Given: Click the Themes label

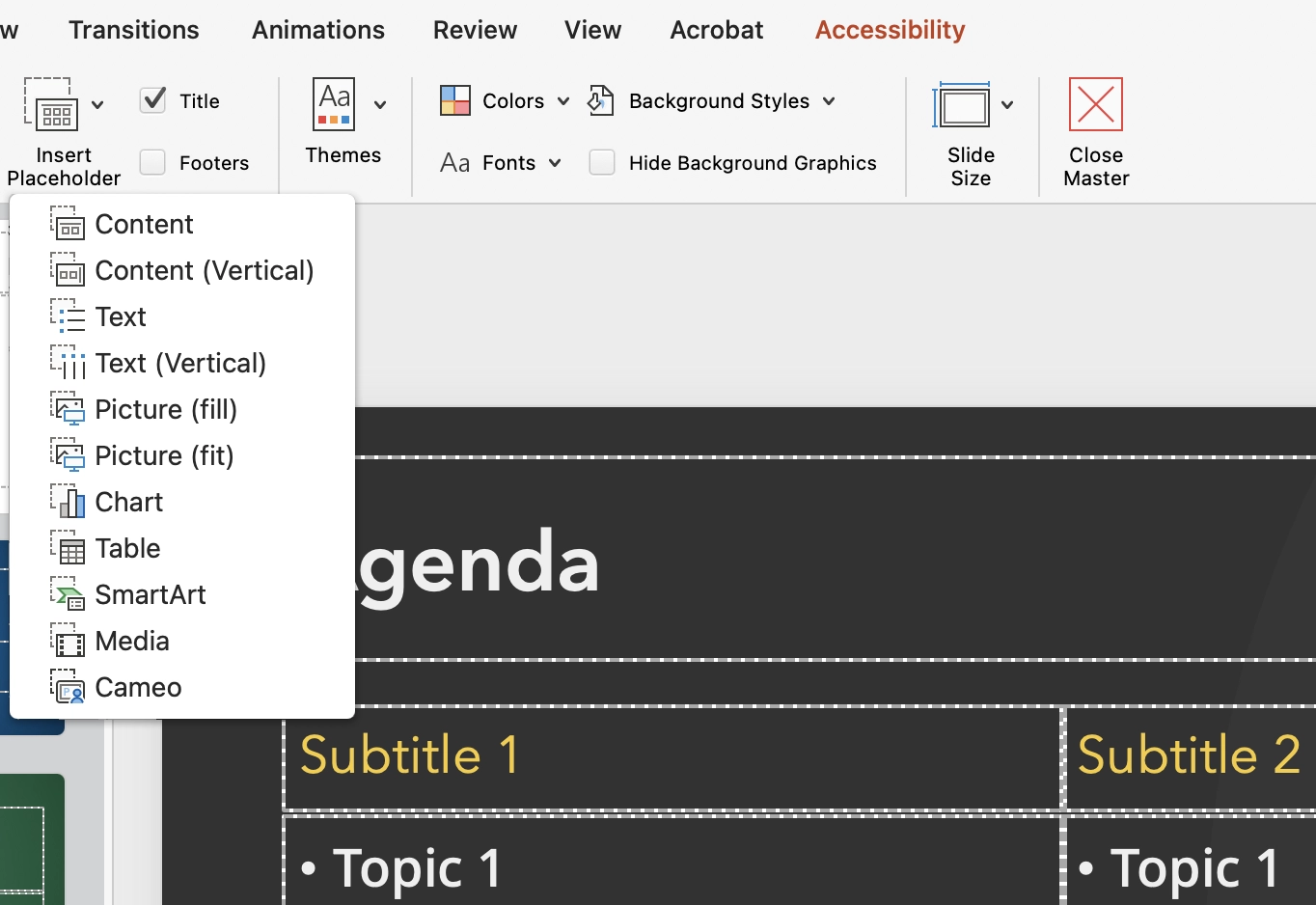Looking at the screenshot, I should coord(343,155).
